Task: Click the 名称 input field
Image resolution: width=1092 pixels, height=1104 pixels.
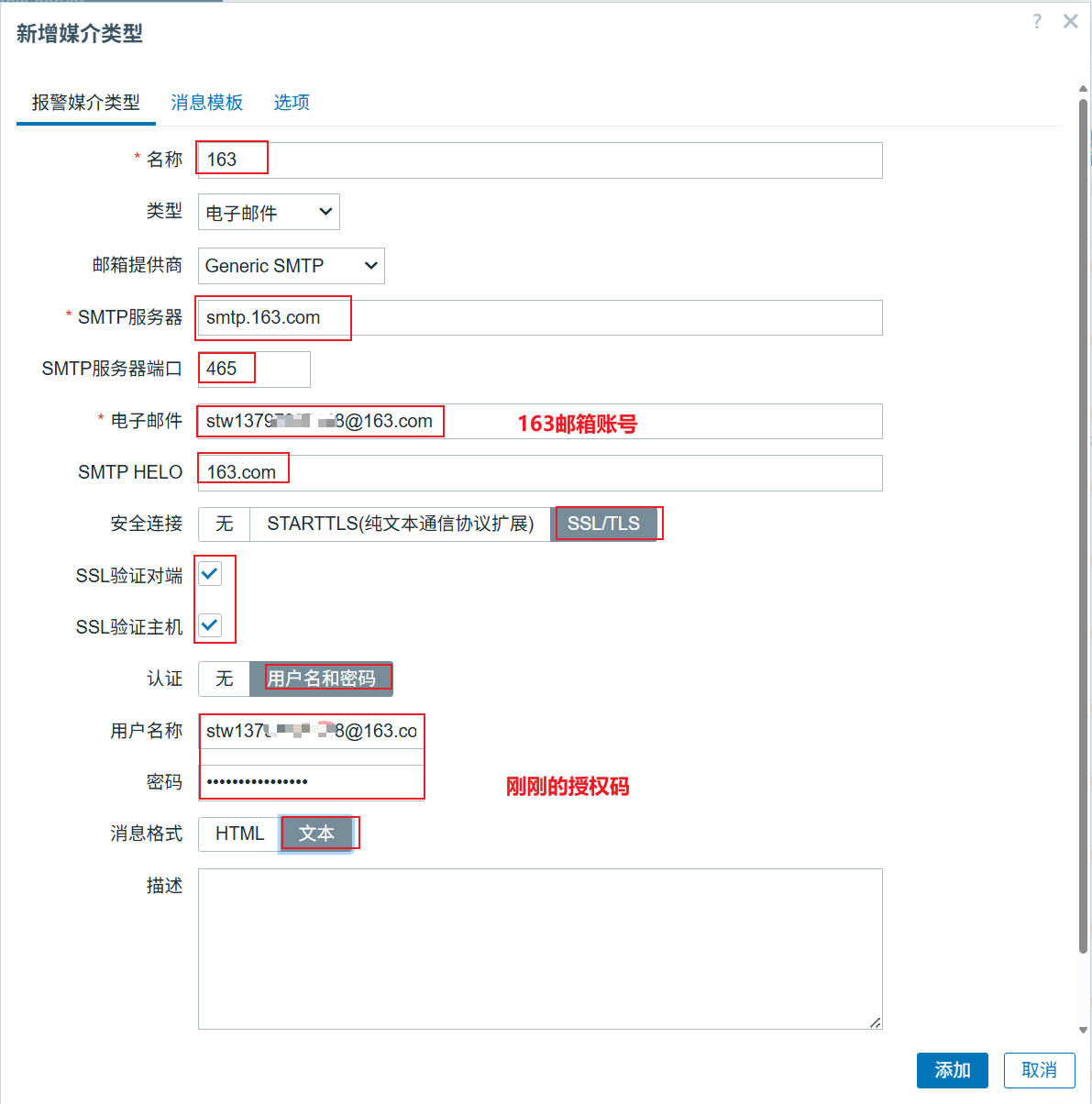Action: click(x=540, y=160)
